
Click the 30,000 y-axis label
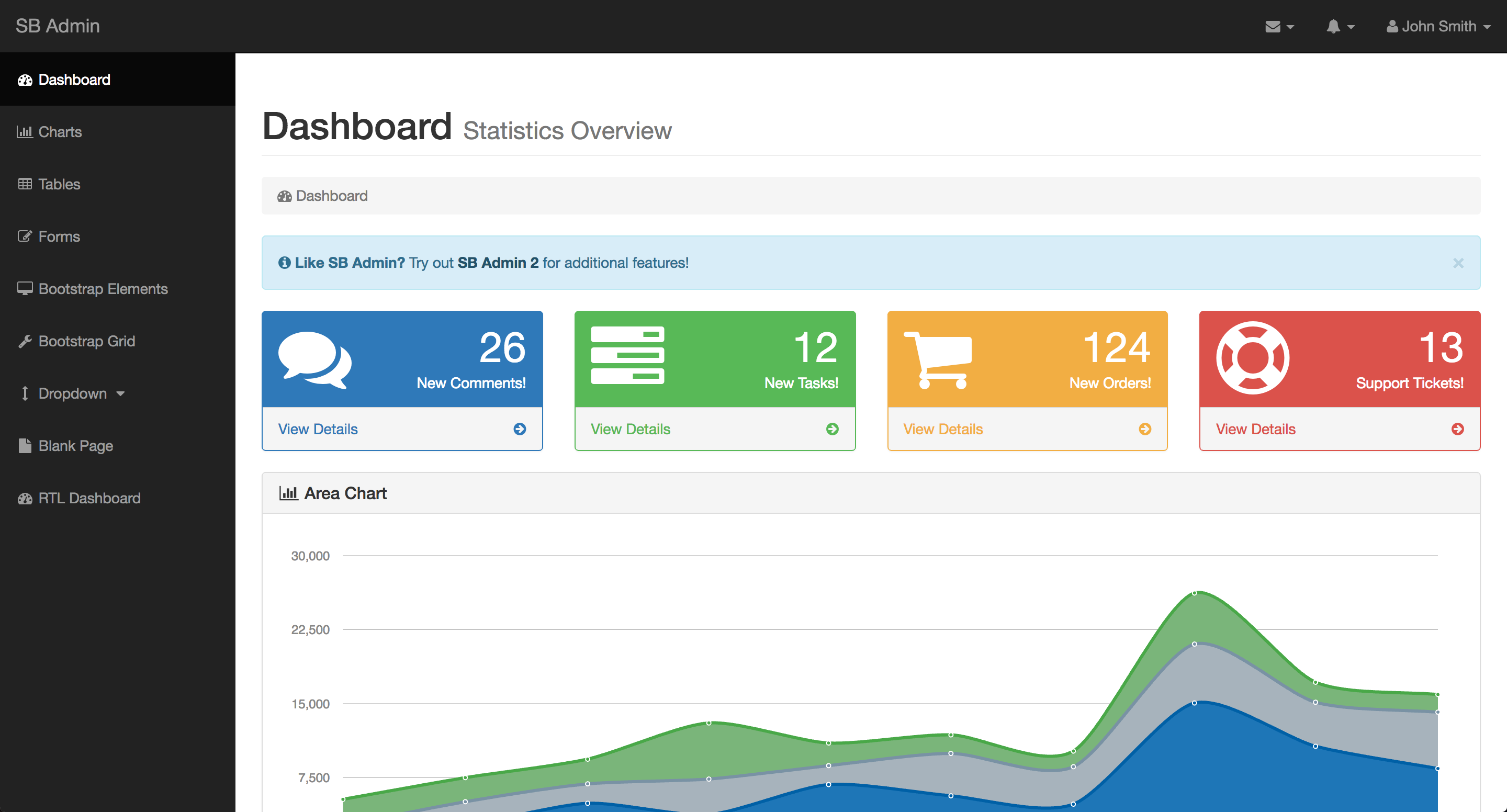click(311, 556)
